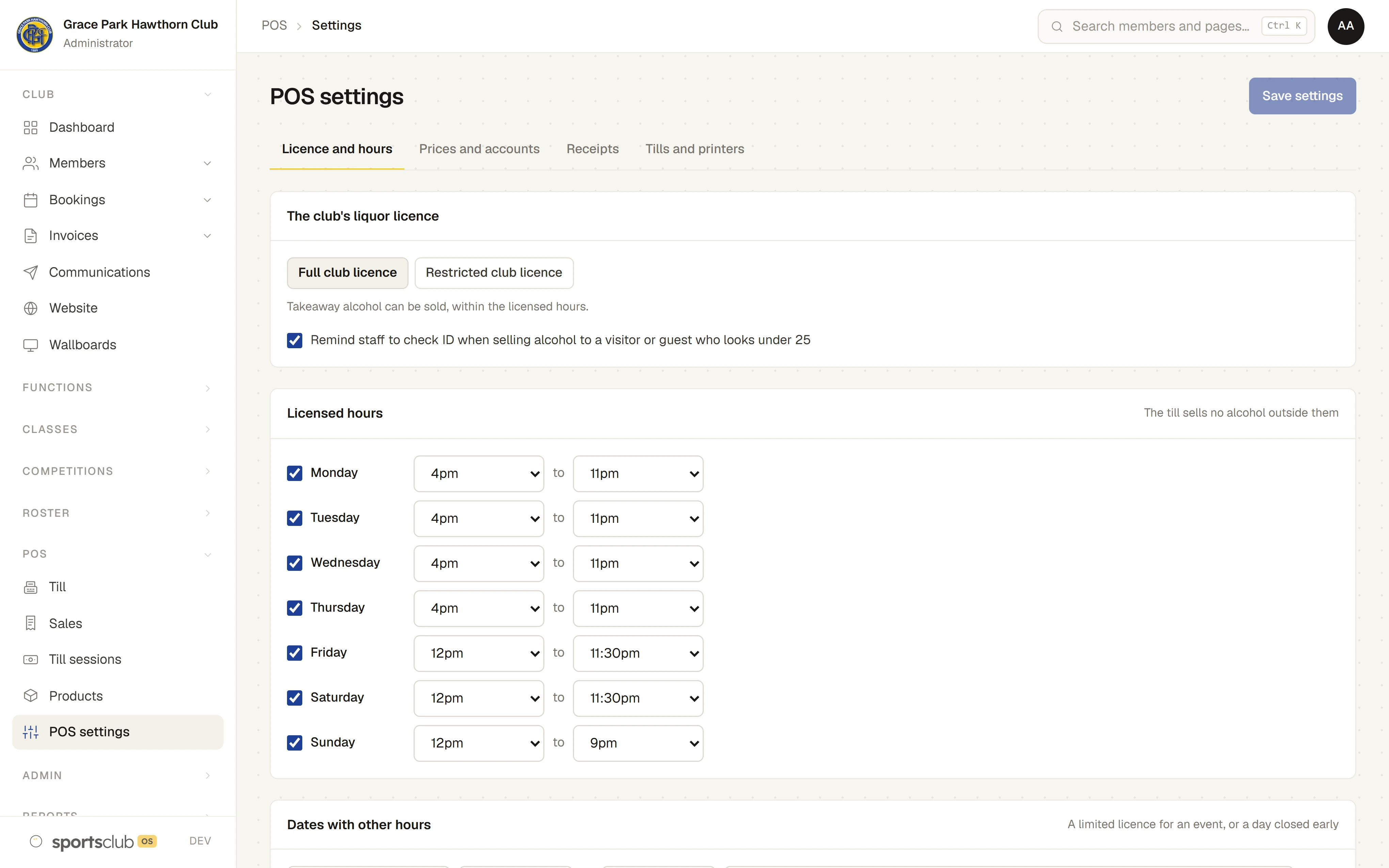Switch to the Receipts tab

(x=592, y=149)
